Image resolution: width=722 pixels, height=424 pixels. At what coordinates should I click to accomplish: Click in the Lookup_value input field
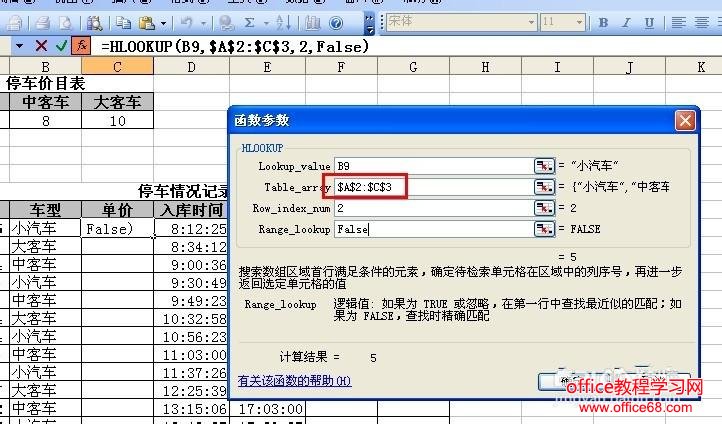434,166
